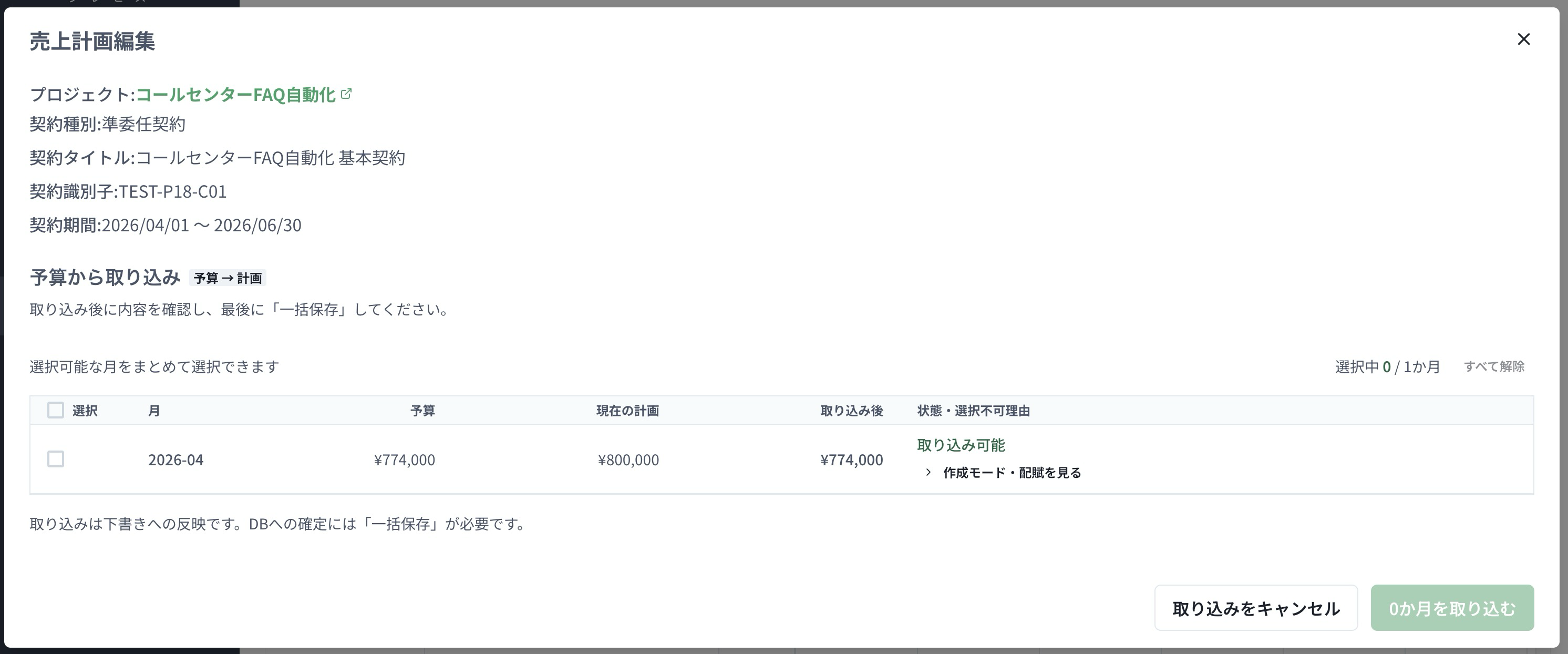Click the green 取り込み可能 status label
Screen dimensions: 1568x654
click(x=961, y=445)
